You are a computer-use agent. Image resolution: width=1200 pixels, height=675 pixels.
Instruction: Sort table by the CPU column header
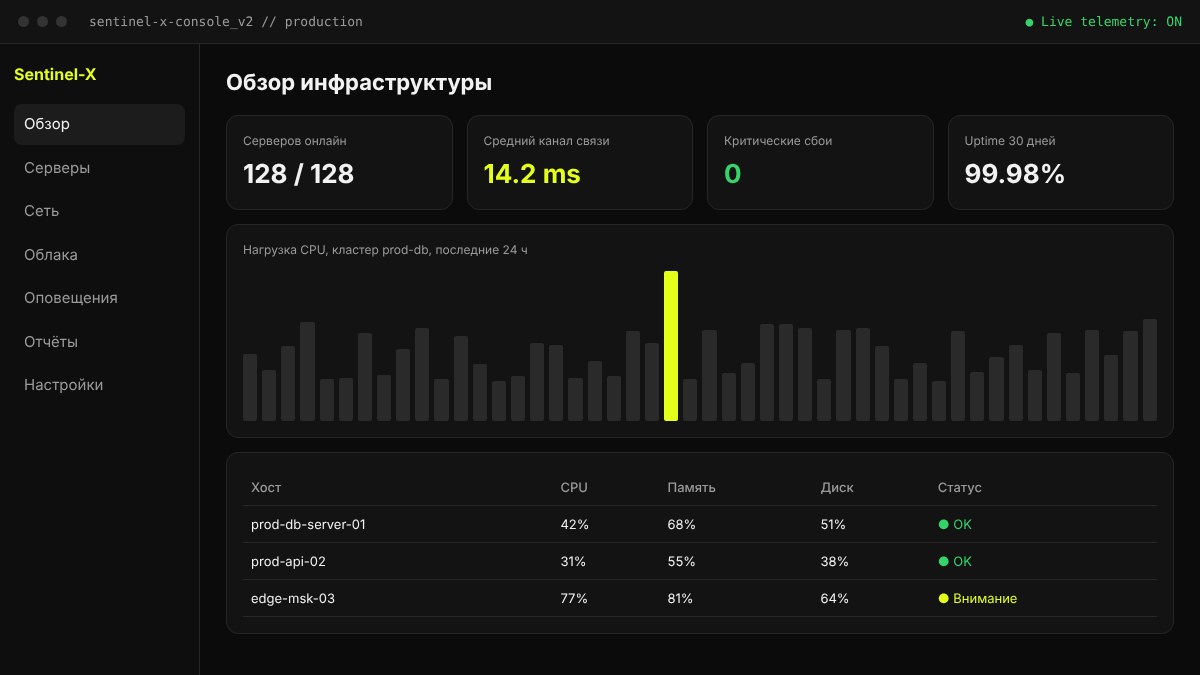pyautogui.click(x=574, y=487)
